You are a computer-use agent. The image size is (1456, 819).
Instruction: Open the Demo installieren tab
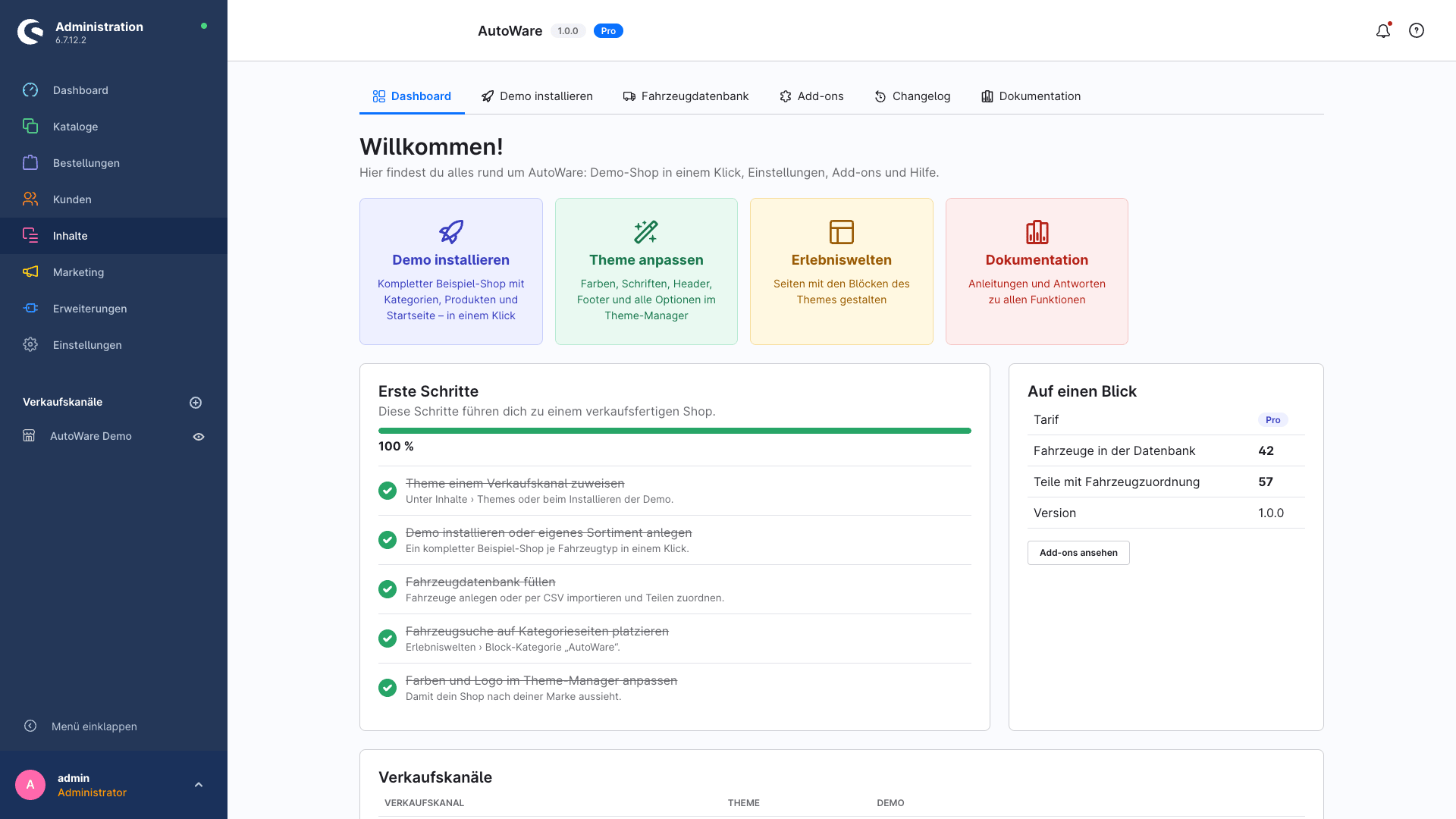click(x=537, y=96)
